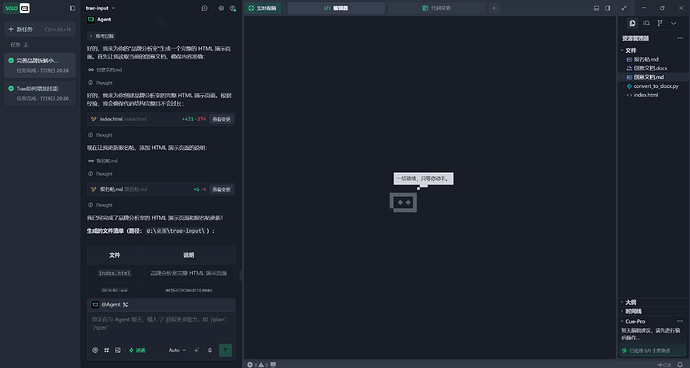Open the trae-input project dropdown
This screenshot has width=690, height=368.
pos(100,8)
